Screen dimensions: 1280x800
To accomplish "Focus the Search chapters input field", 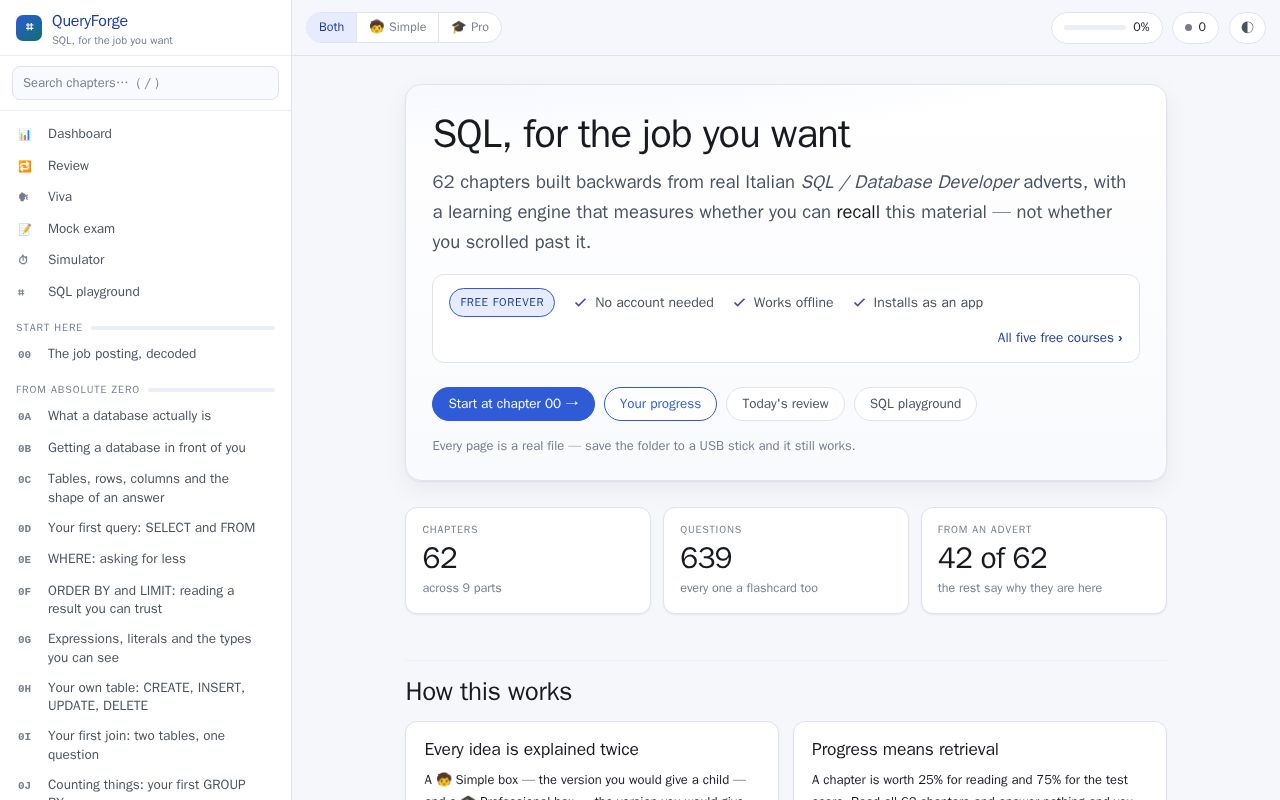I will pyautogui.click(x=145, y=83).
